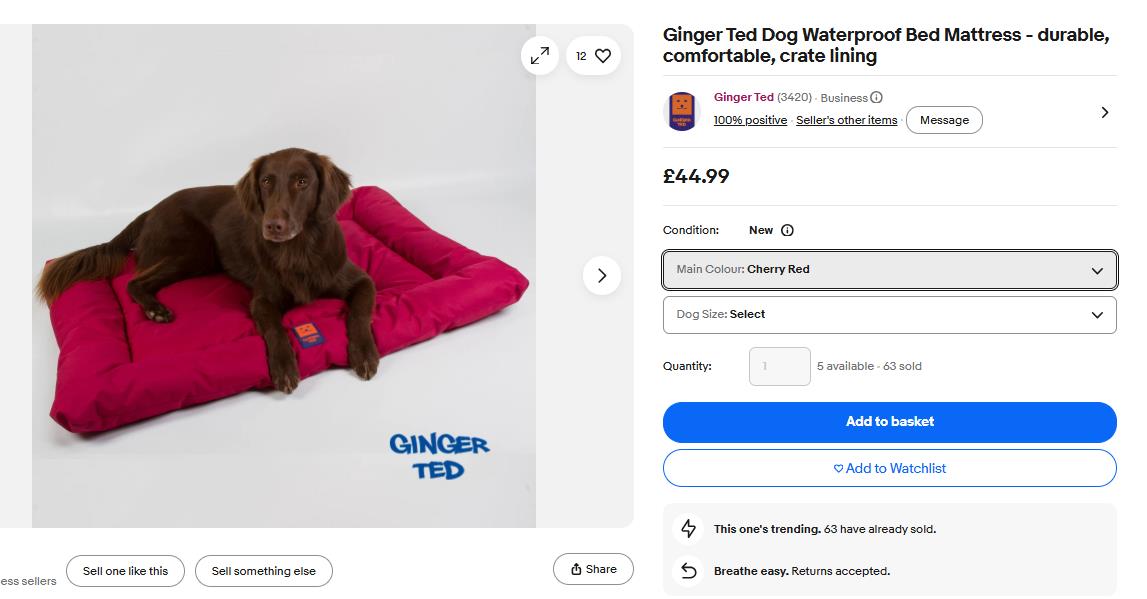This screenshot has width=1147, height=599.
Task: Click the returns arrow icon
Action: click(688, 570)
